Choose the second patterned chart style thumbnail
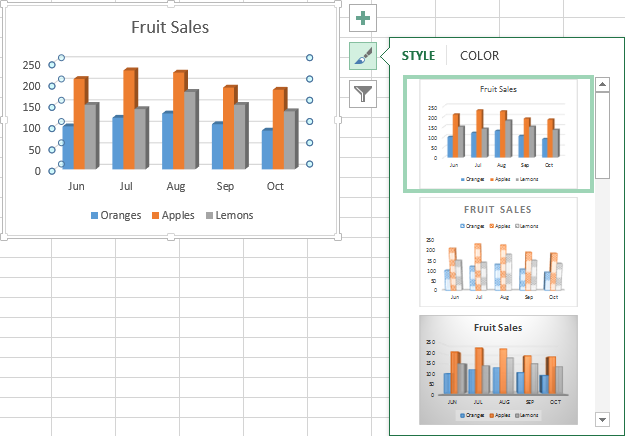 click(x=498, y=251)
